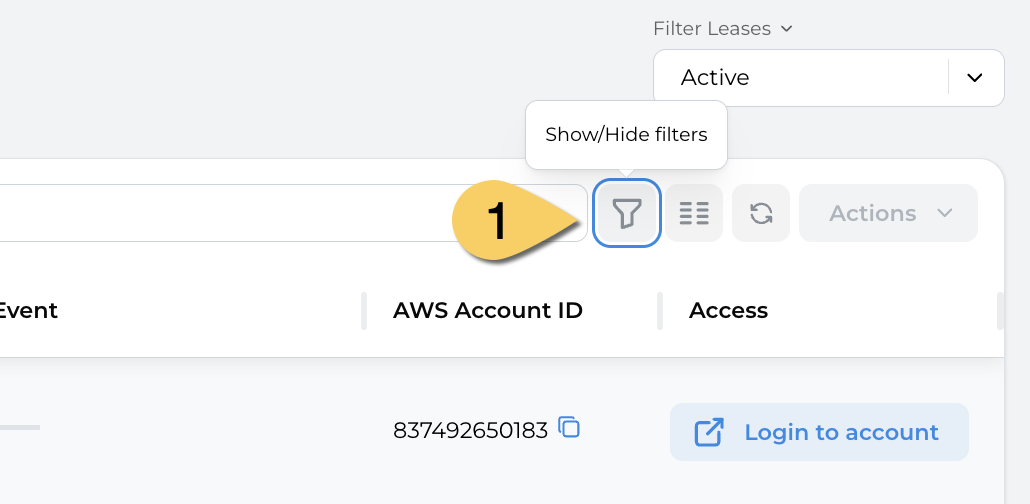Viewport: 1030px width, 504px height.
Task: Click the Event column header
Action: (x=28, y=310)
